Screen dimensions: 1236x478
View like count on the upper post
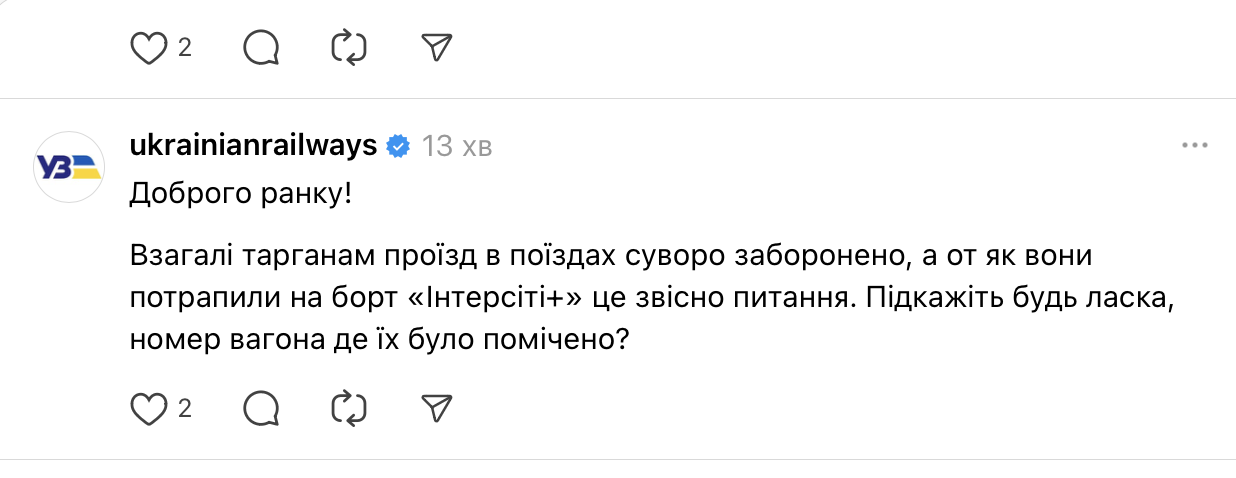pos(185,47)
